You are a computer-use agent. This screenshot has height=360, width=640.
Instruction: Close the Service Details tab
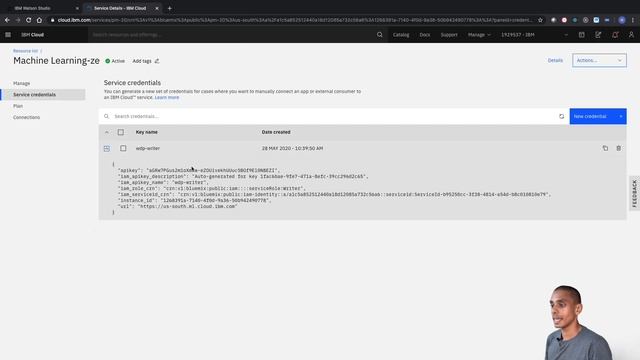click(x=157, y=8)
